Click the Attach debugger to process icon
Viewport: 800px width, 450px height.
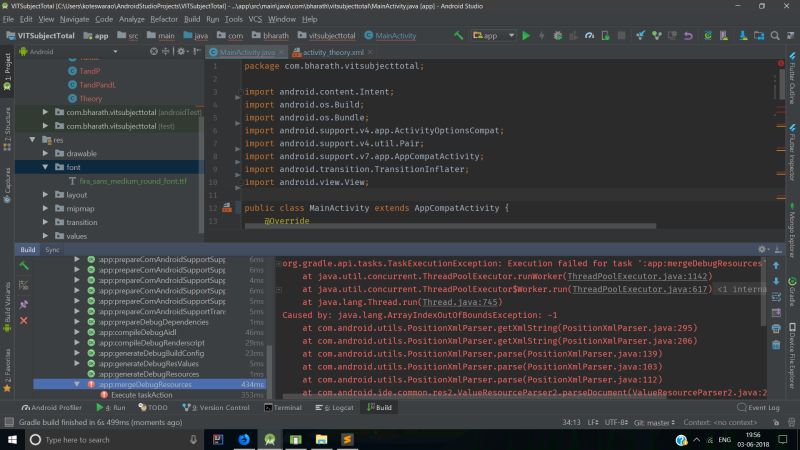coord(606,35)
